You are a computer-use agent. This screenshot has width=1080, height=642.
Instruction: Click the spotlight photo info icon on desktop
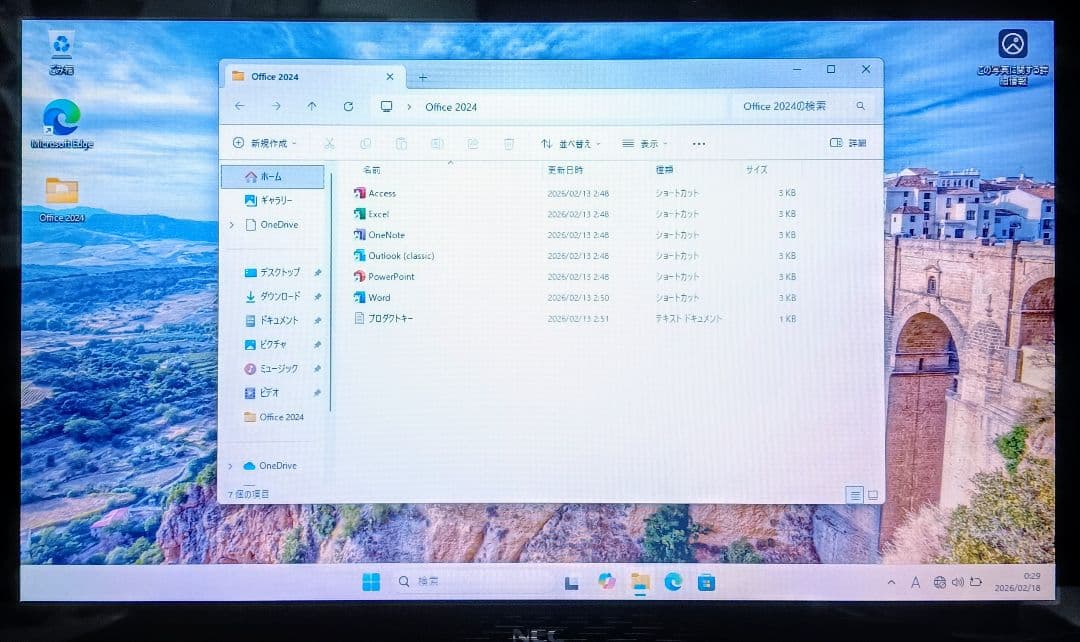[1012, 56]
